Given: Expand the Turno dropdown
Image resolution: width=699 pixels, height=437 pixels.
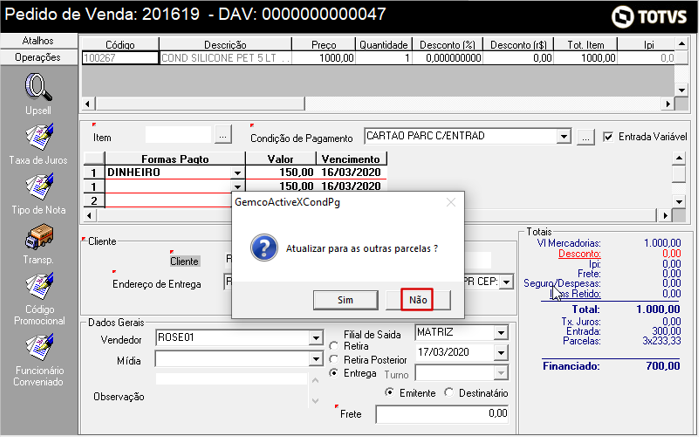Looking at the screenshot, I should 501,373.
